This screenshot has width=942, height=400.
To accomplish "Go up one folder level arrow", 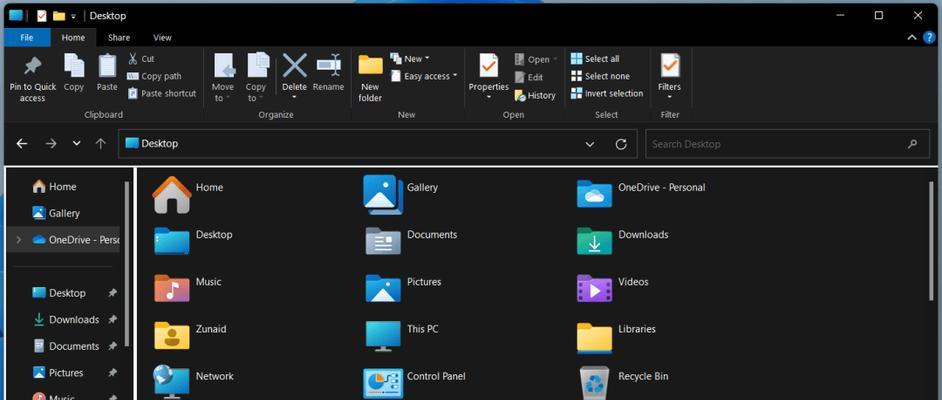I will [x=100, y=144].
